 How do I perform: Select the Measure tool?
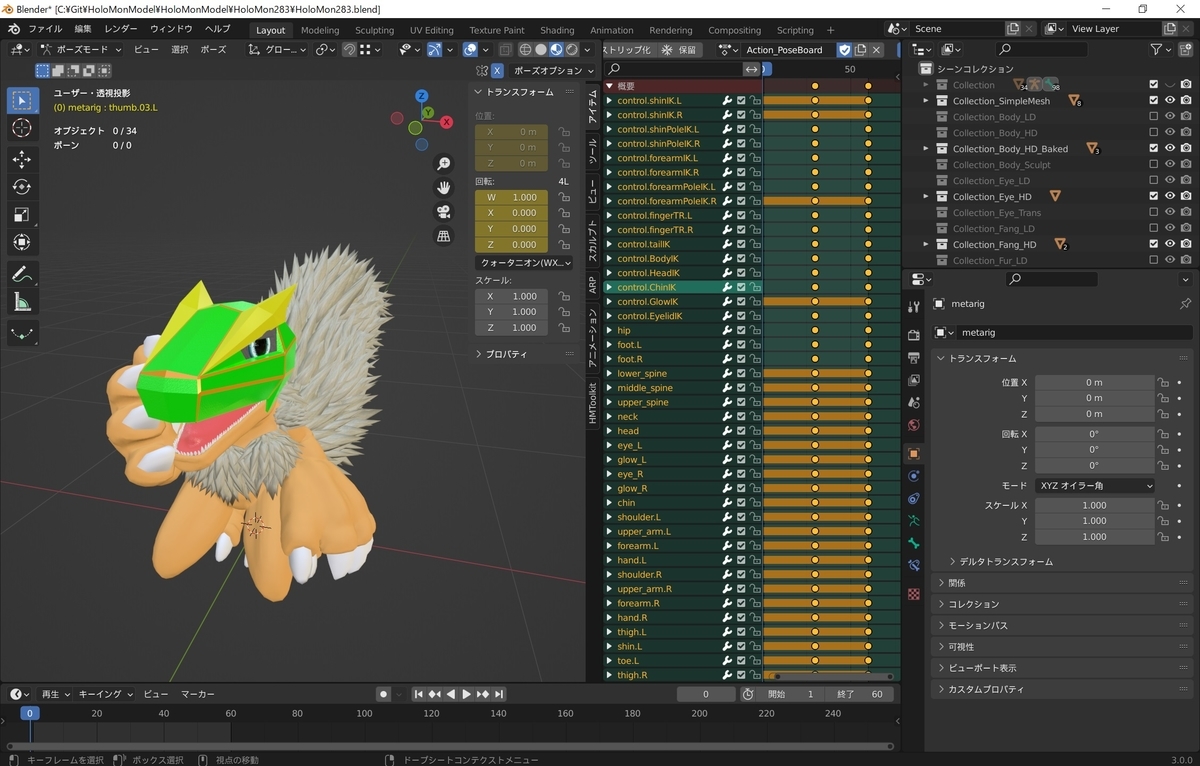click(23, 302)
